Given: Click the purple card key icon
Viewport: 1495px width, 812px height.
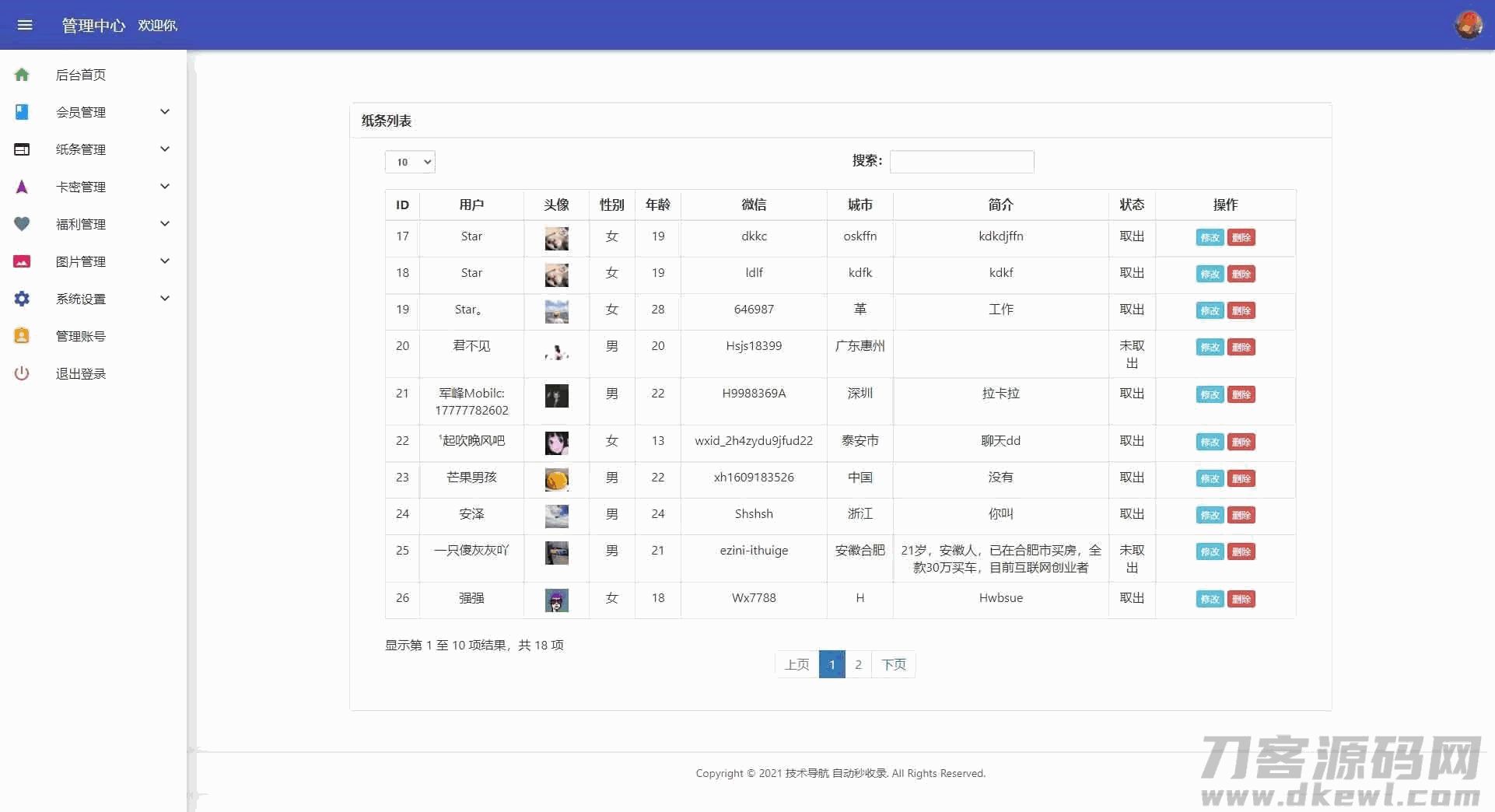Looking at the screenshot, I should [x=22, y=187].
